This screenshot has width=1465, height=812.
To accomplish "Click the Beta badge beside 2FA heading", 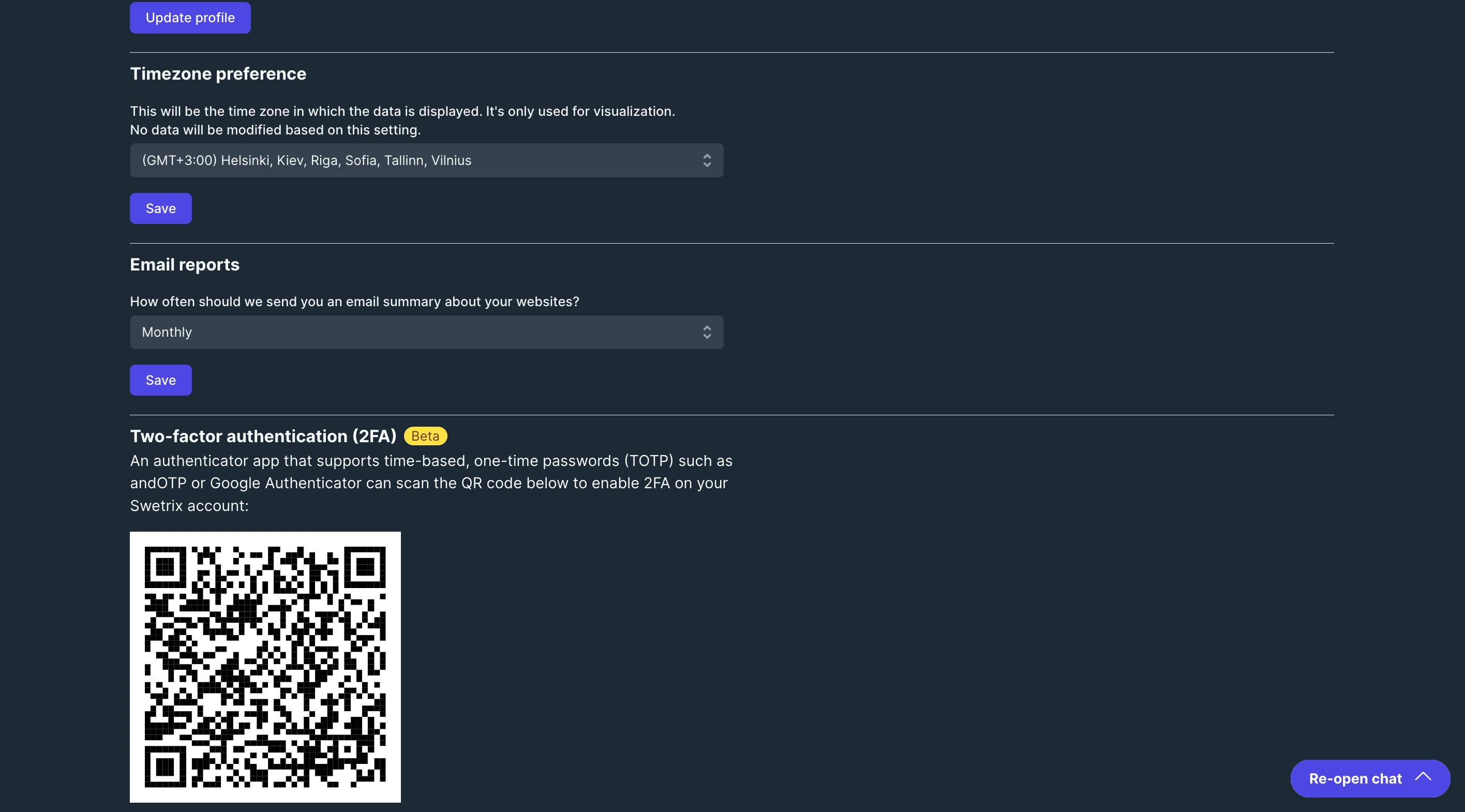I will [425, 436].
